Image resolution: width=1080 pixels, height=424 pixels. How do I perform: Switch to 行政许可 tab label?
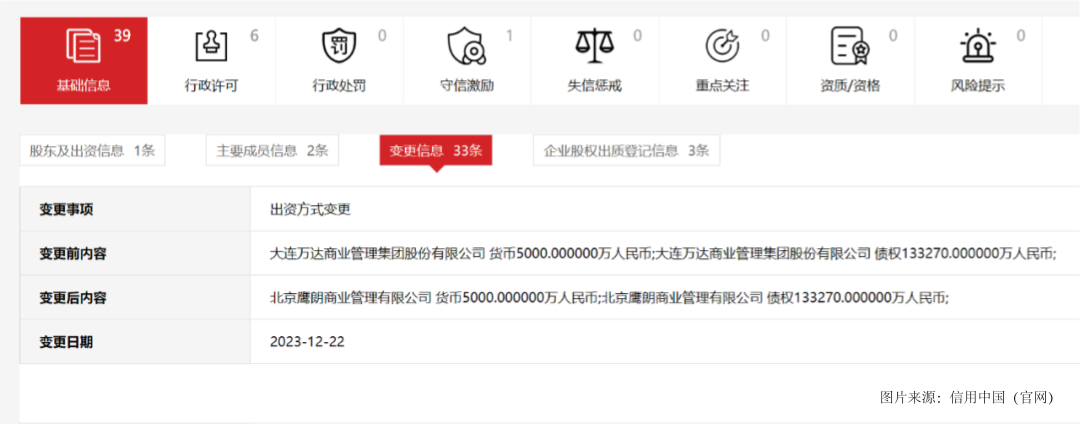[x=211, y=87]
